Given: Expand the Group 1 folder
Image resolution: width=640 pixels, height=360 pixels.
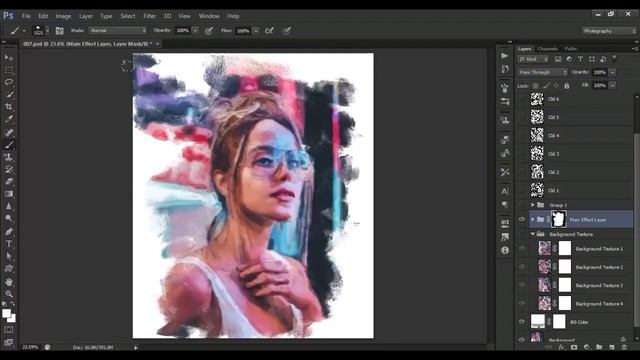Looking at the screenshot, I should click(x=533, y=205).
